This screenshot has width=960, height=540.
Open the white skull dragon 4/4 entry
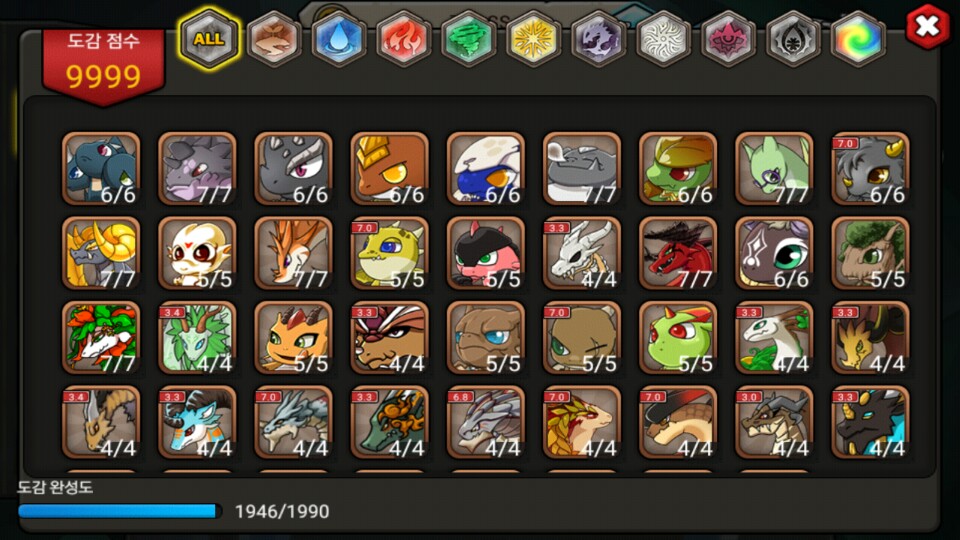click(582, 253)
